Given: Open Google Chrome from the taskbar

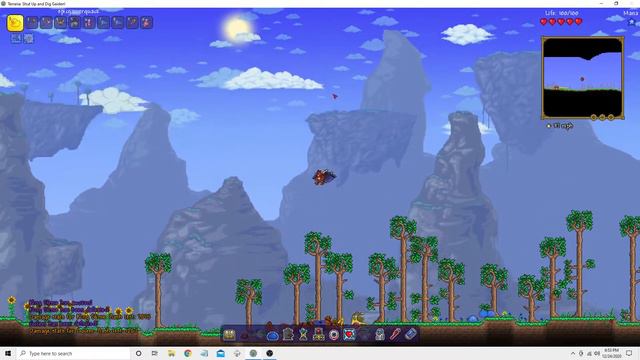Looking at the screenshot, I should (x=188, y=353).
